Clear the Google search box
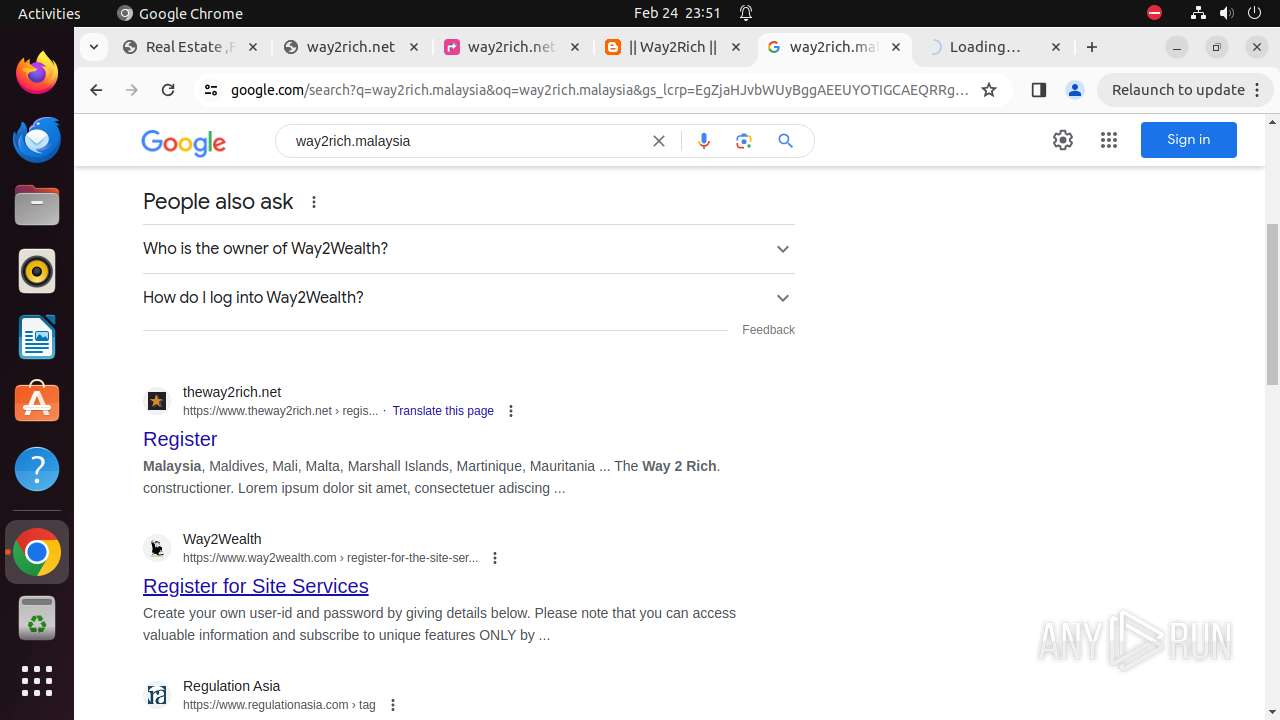1280x720 pixels. tap(659, 141)
